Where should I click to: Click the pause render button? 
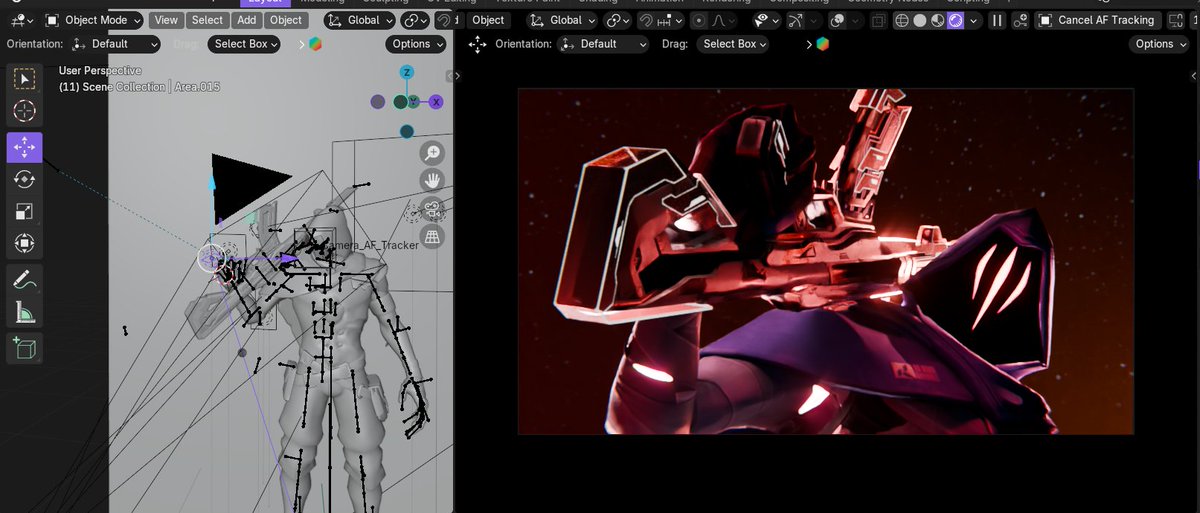tap(997, 20)
